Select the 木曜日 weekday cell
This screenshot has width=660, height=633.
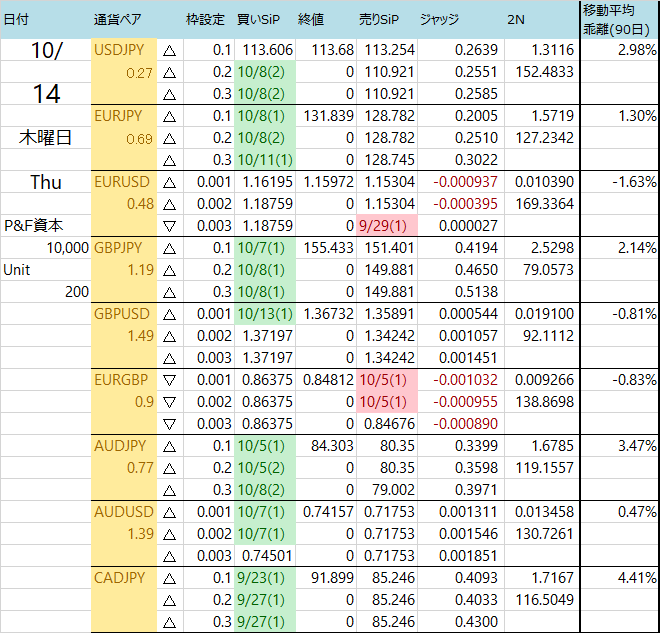[x=45, y=138]
